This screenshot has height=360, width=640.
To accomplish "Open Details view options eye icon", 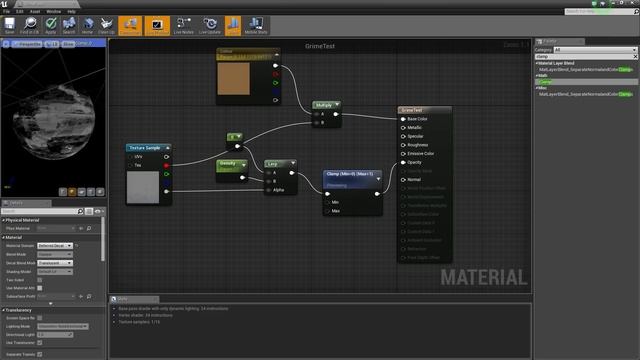I will point(98,211).
